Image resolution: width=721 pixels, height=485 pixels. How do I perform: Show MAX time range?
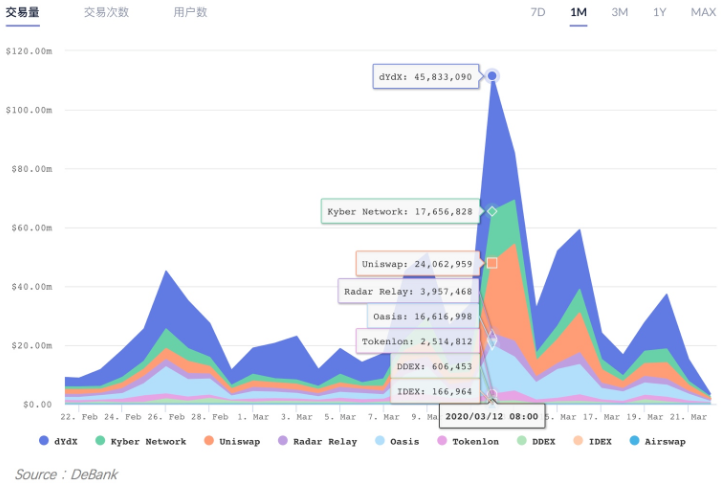point(702,12)
